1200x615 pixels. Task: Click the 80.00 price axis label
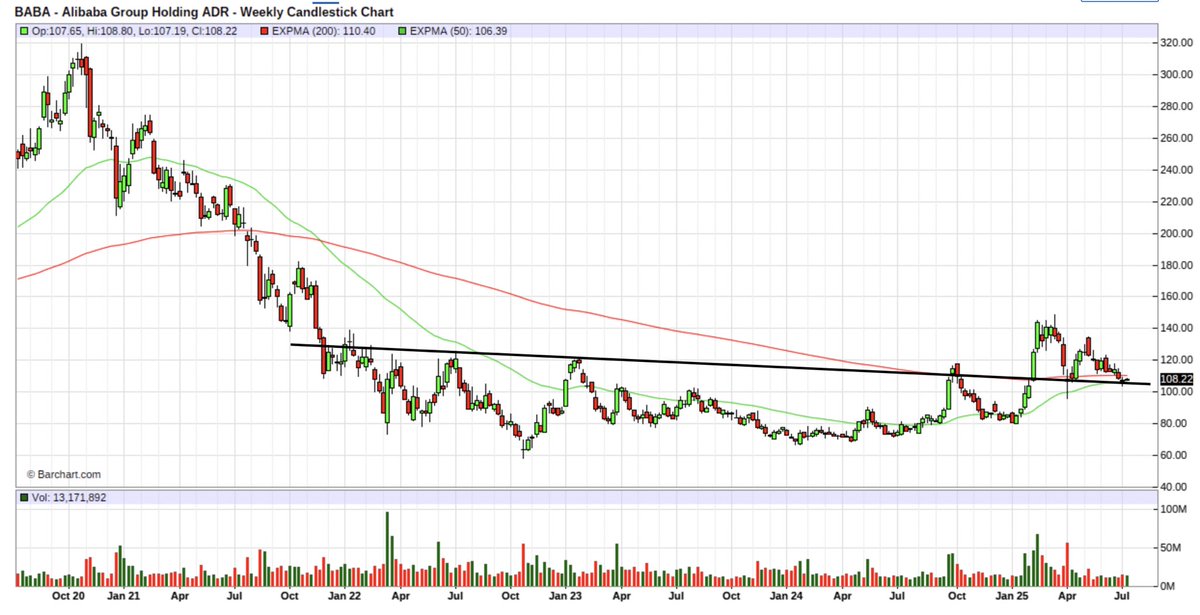(x=1175, y=423)
